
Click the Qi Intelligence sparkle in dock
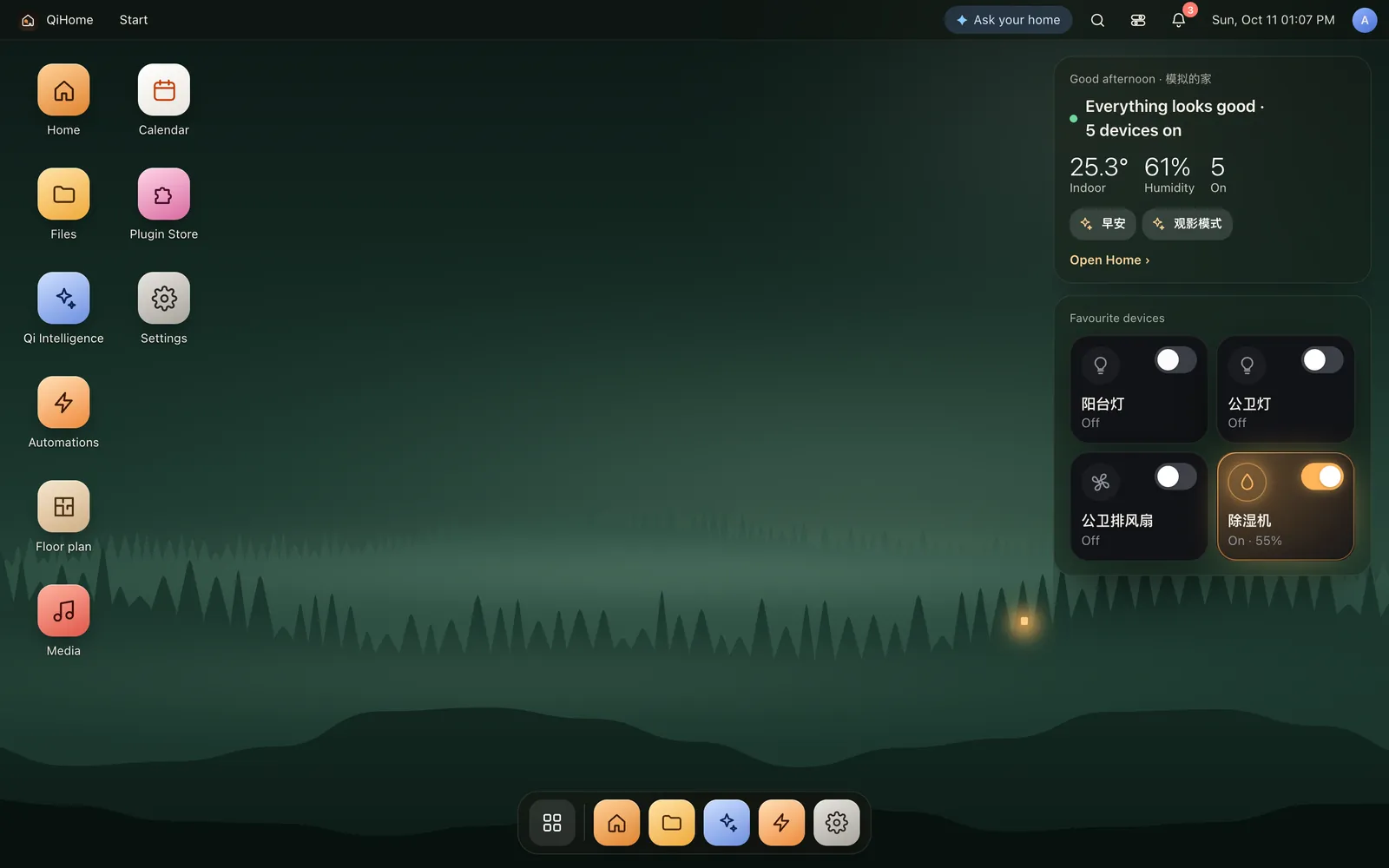(x=727, y=823)
